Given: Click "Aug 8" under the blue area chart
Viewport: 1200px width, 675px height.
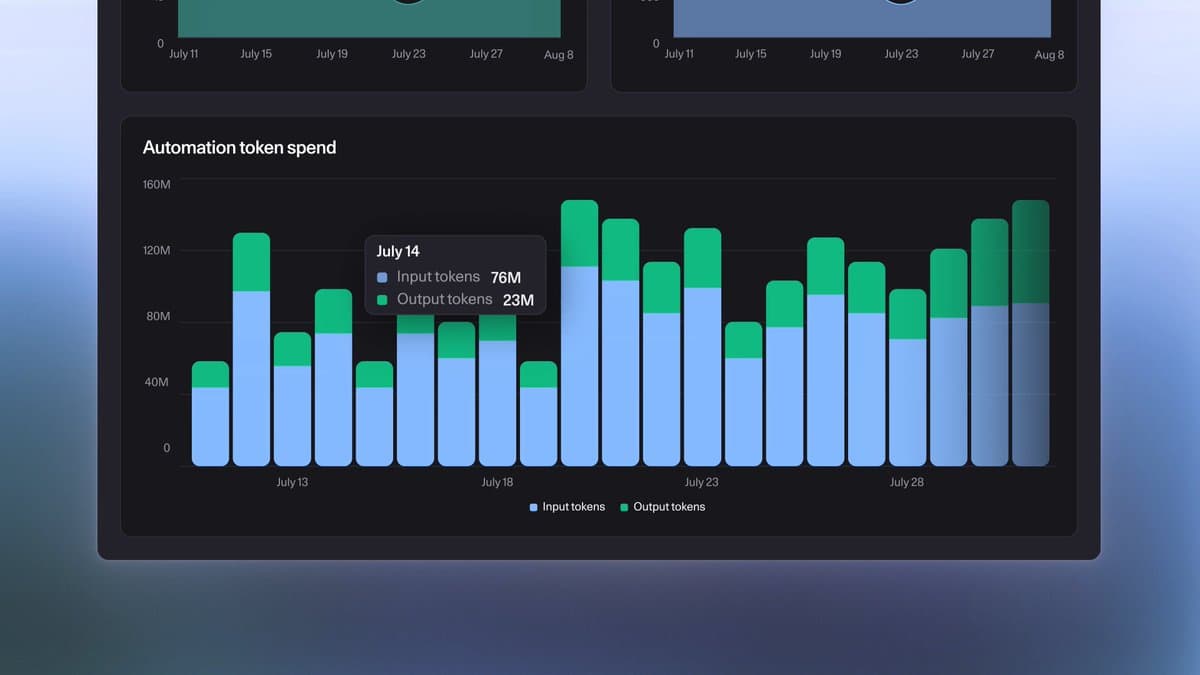Looking at the screenshot, I should click(1050, 55).
